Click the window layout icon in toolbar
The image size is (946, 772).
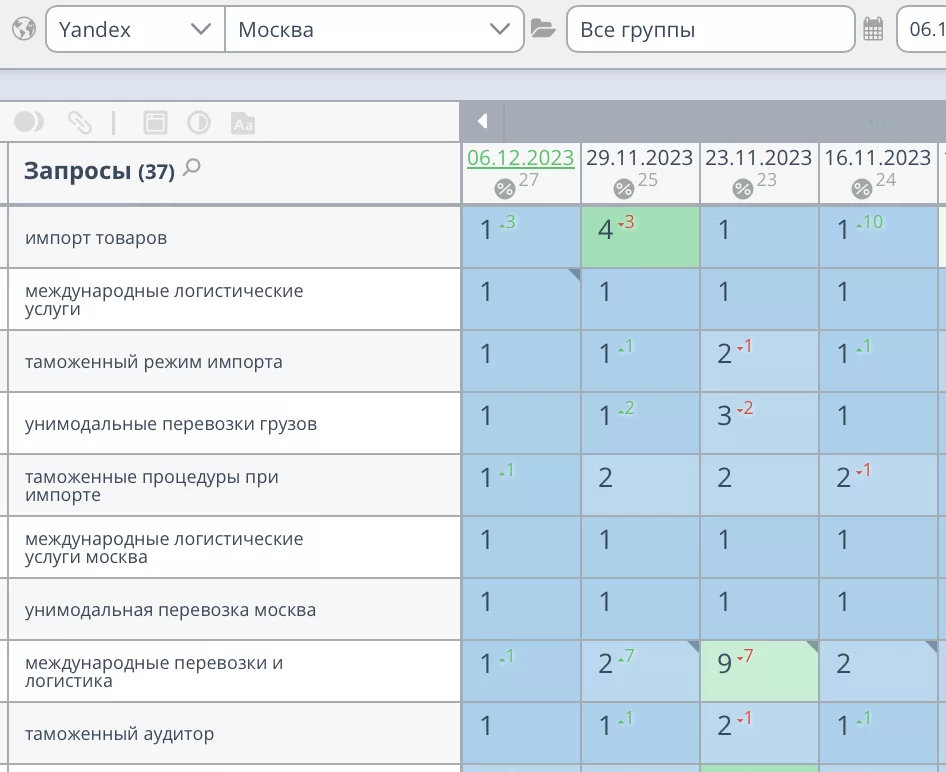click(x=155, y=122)
